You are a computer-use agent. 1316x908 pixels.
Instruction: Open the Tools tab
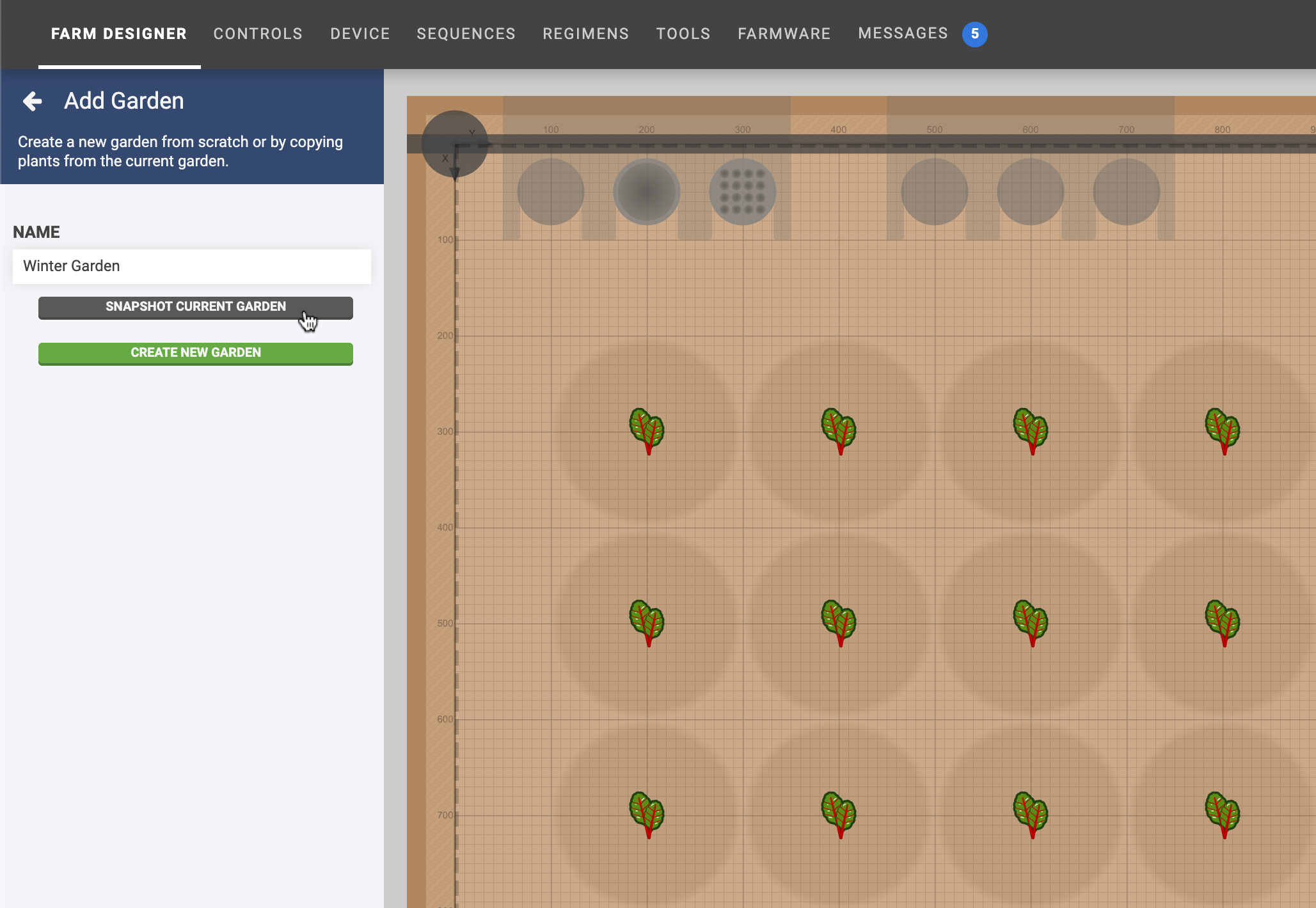coord(683,34)
